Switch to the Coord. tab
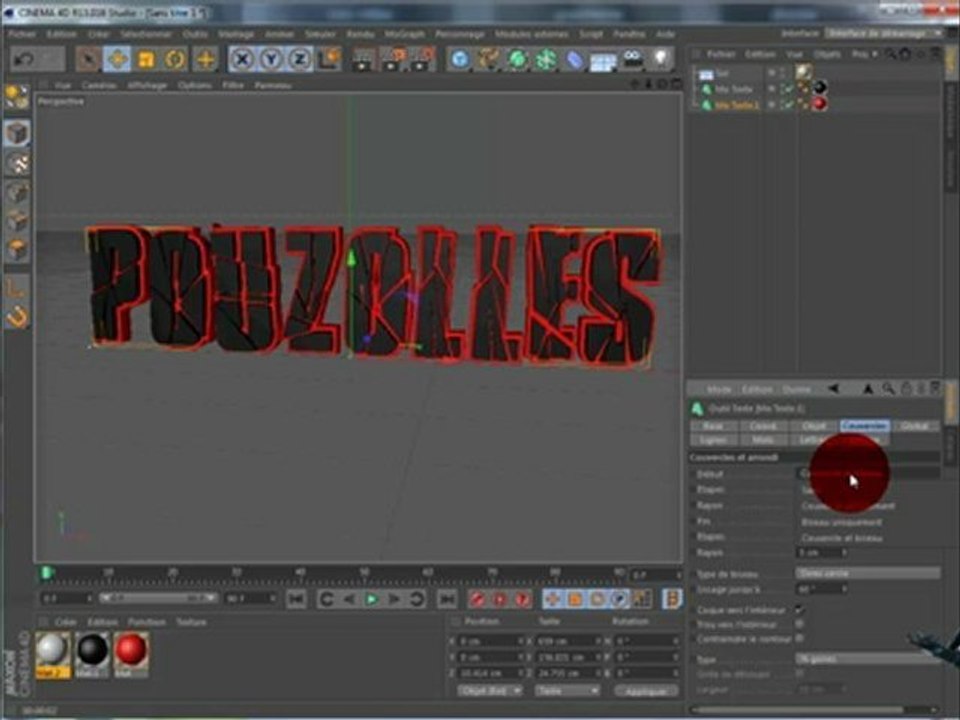 (x=763, y=426)
